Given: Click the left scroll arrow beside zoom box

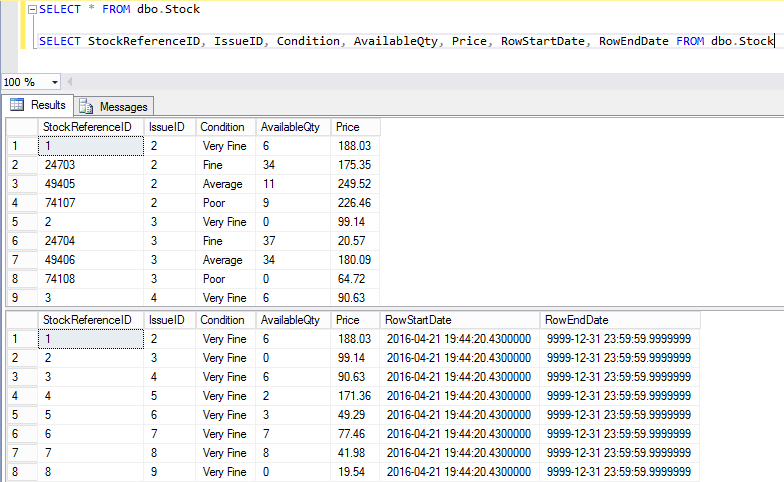Looking at the screenshot, I should [x=70, y=82].
